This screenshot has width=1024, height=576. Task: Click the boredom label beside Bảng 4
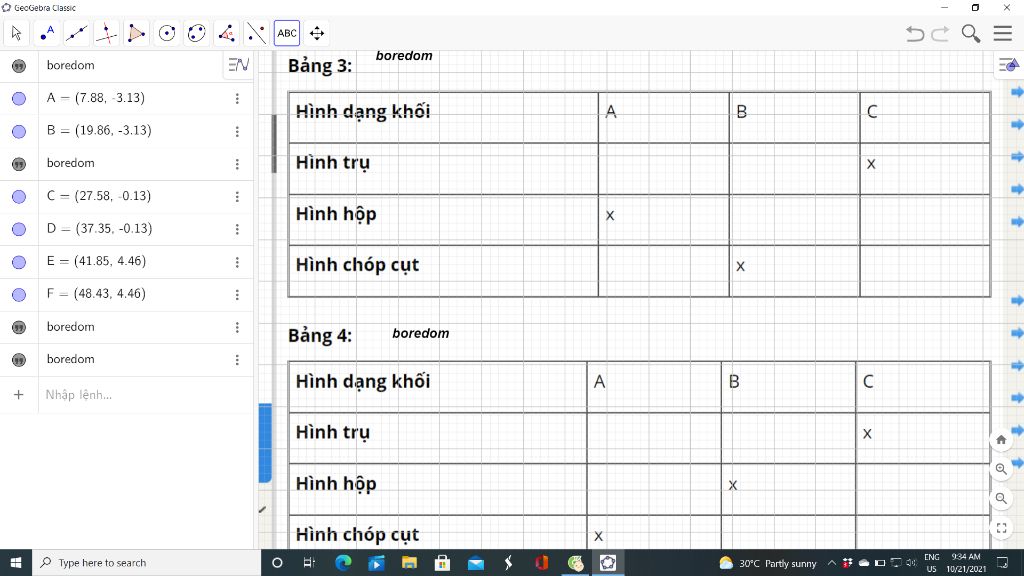(421, 333)
